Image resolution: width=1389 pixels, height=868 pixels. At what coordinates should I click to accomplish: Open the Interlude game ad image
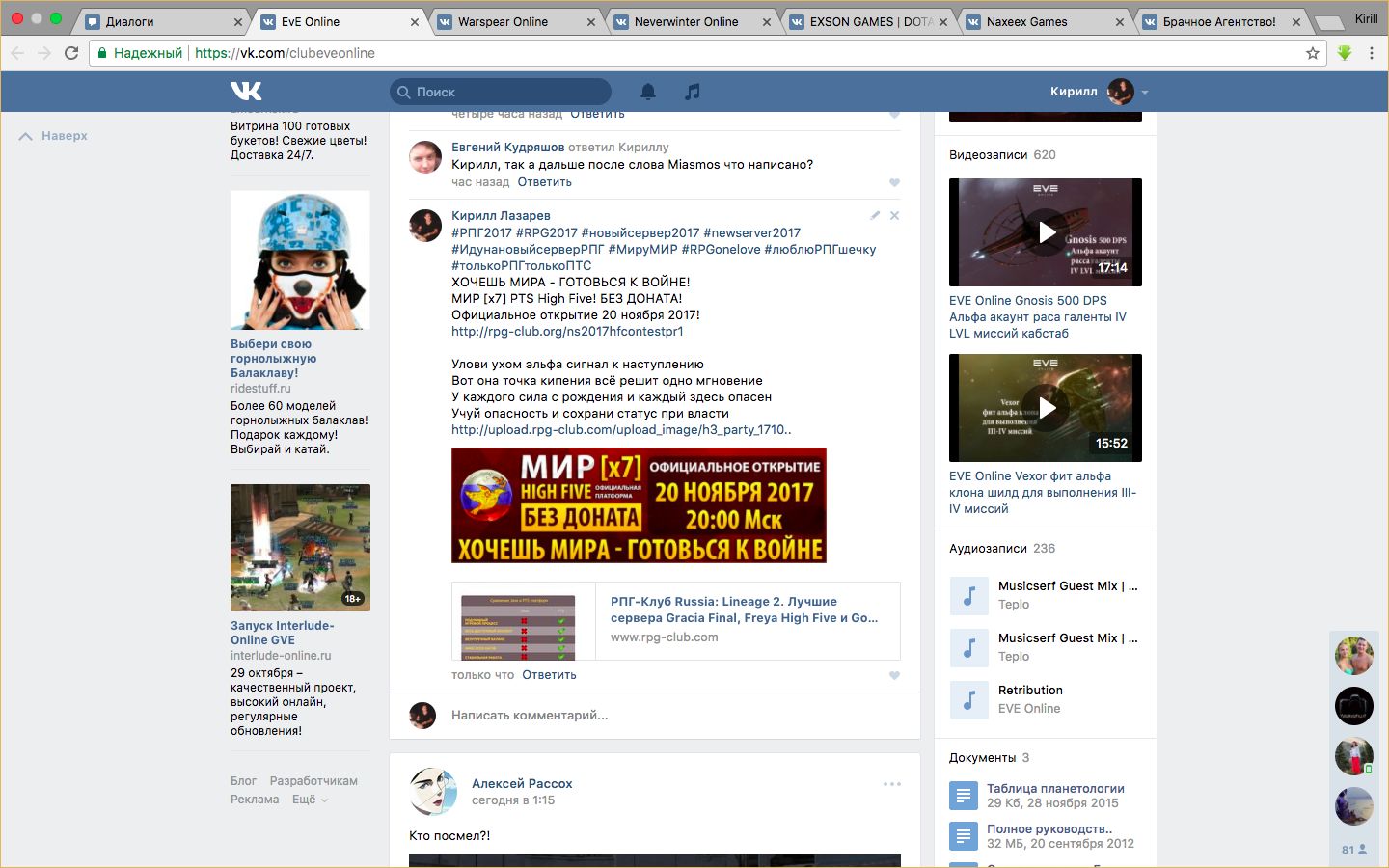point(300,548)
